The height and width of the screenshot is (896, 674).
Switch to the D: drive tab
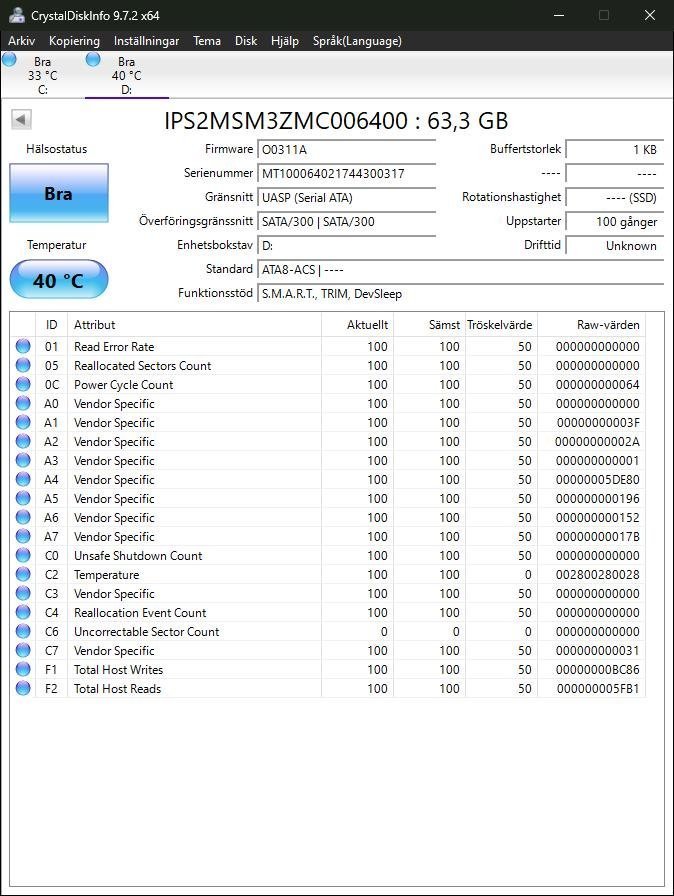coord(125,75)
